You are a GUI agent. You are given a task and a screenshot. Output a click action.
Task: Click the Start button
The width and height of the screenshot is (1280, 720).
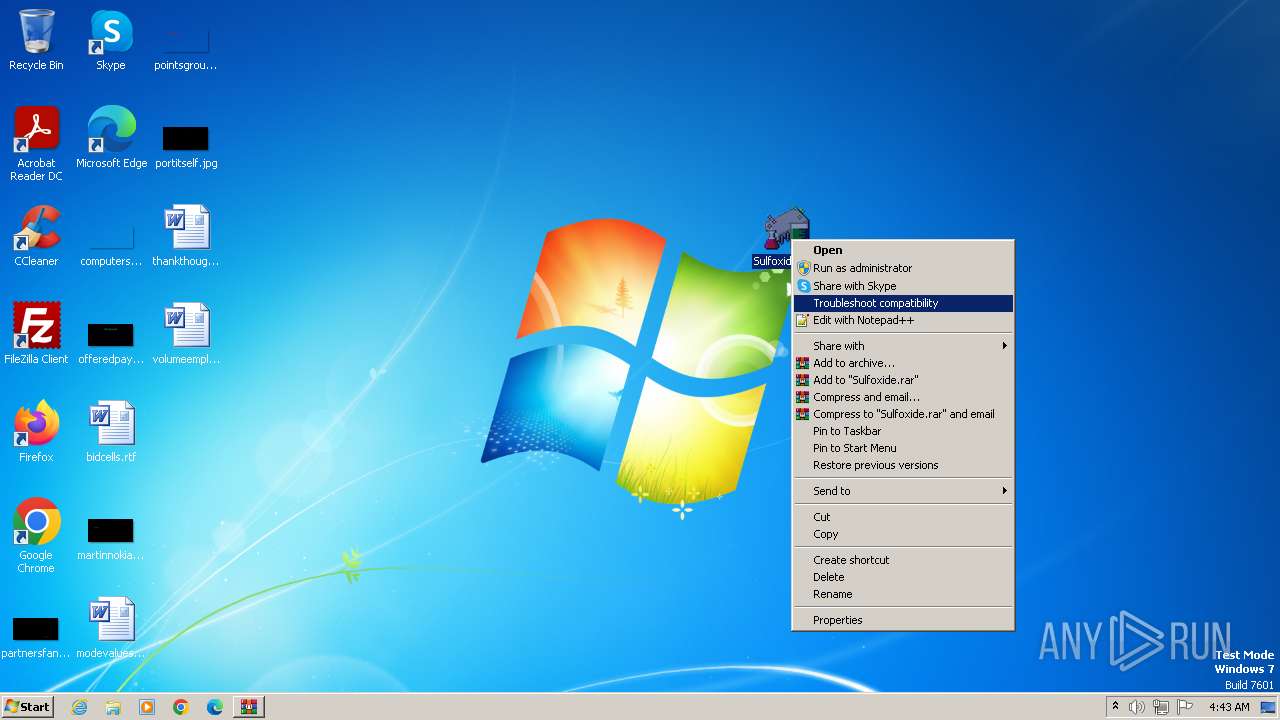(28, 707)
